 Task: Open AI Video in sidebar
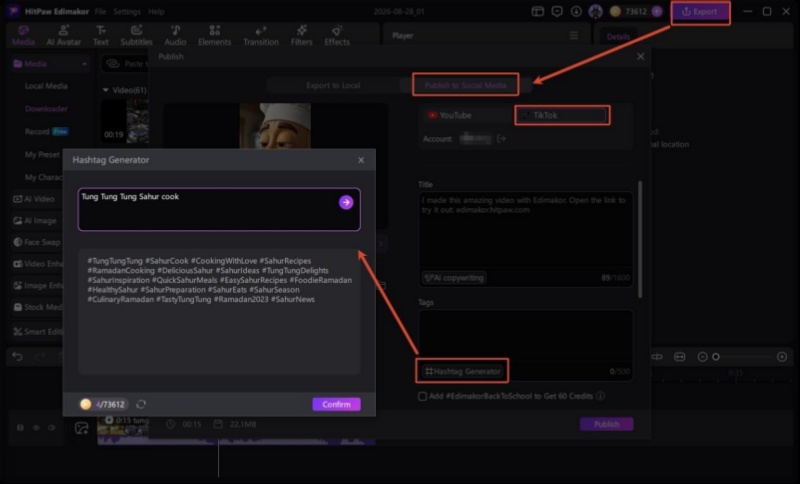tap(35, 199)
